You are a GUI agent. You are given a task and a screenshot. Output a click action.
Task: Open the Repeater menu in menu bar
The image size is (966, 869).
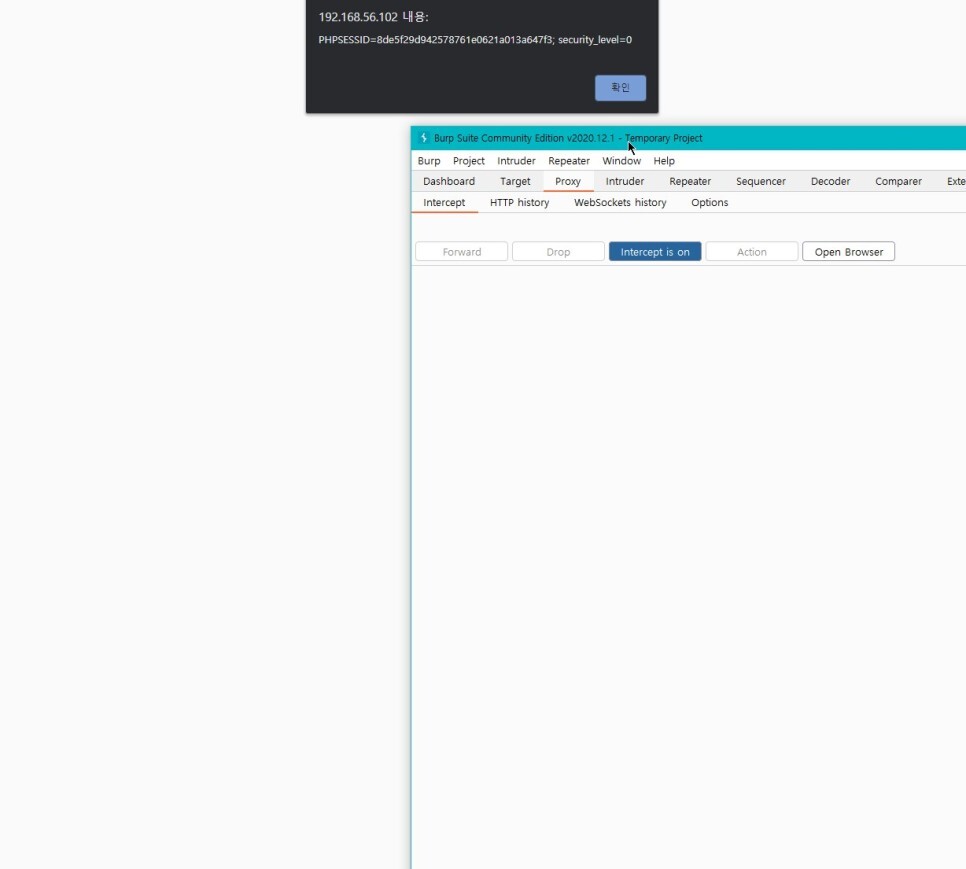tap(569, 161)
